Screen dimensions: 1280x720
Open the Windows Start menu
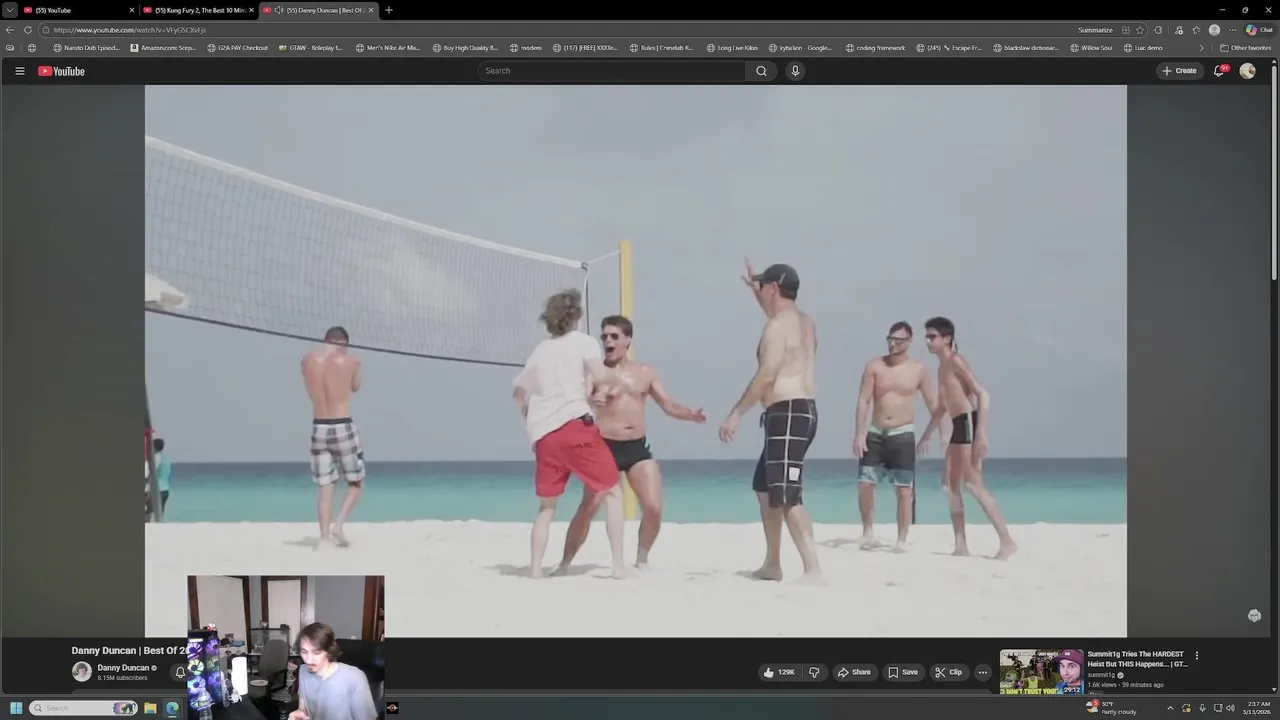tap(16, 708)
